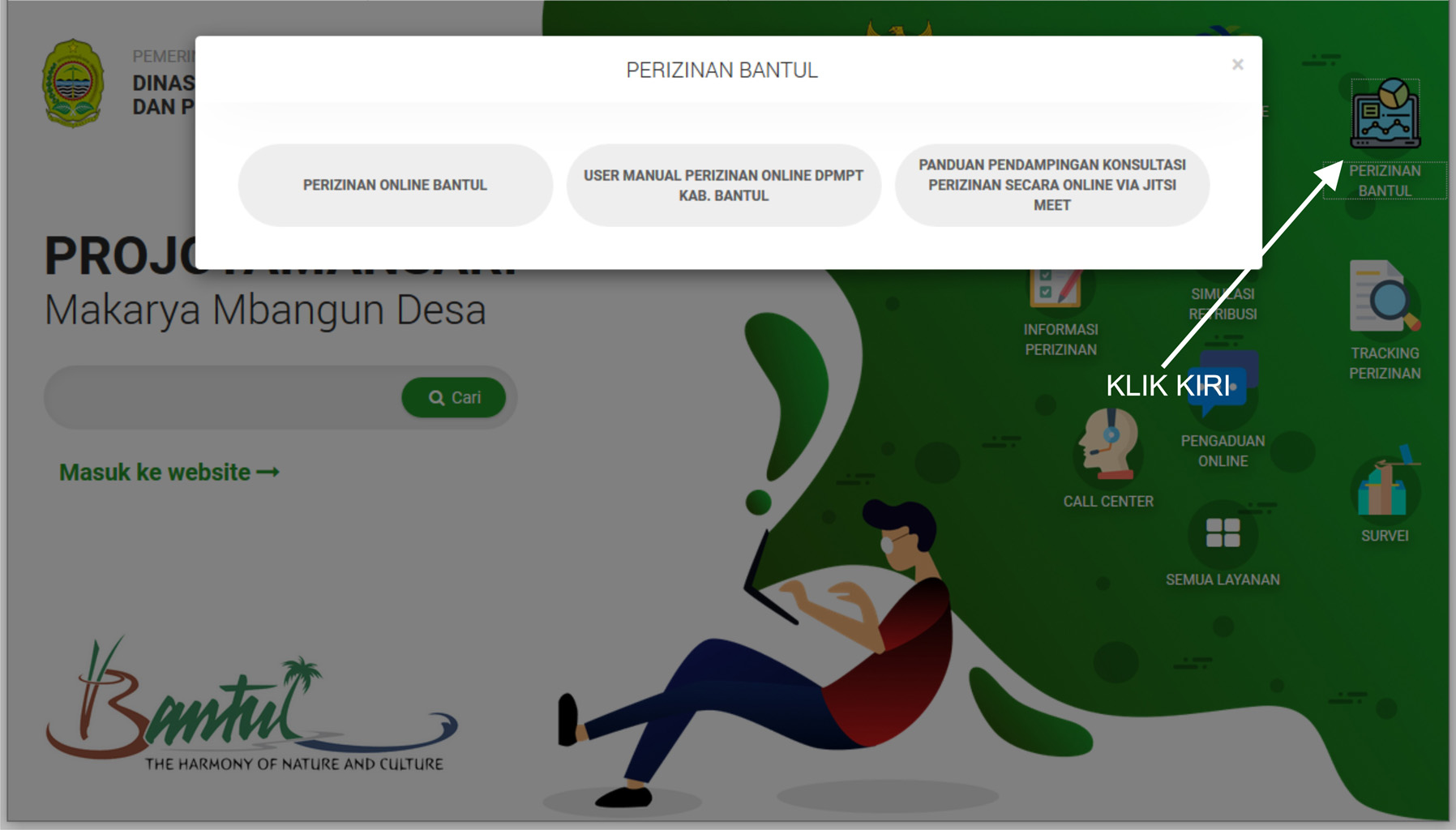Follow the Masuk ke website link
Image resolution: width=1456 pixels, height=830 pixels.
click(x=169, y=472)
